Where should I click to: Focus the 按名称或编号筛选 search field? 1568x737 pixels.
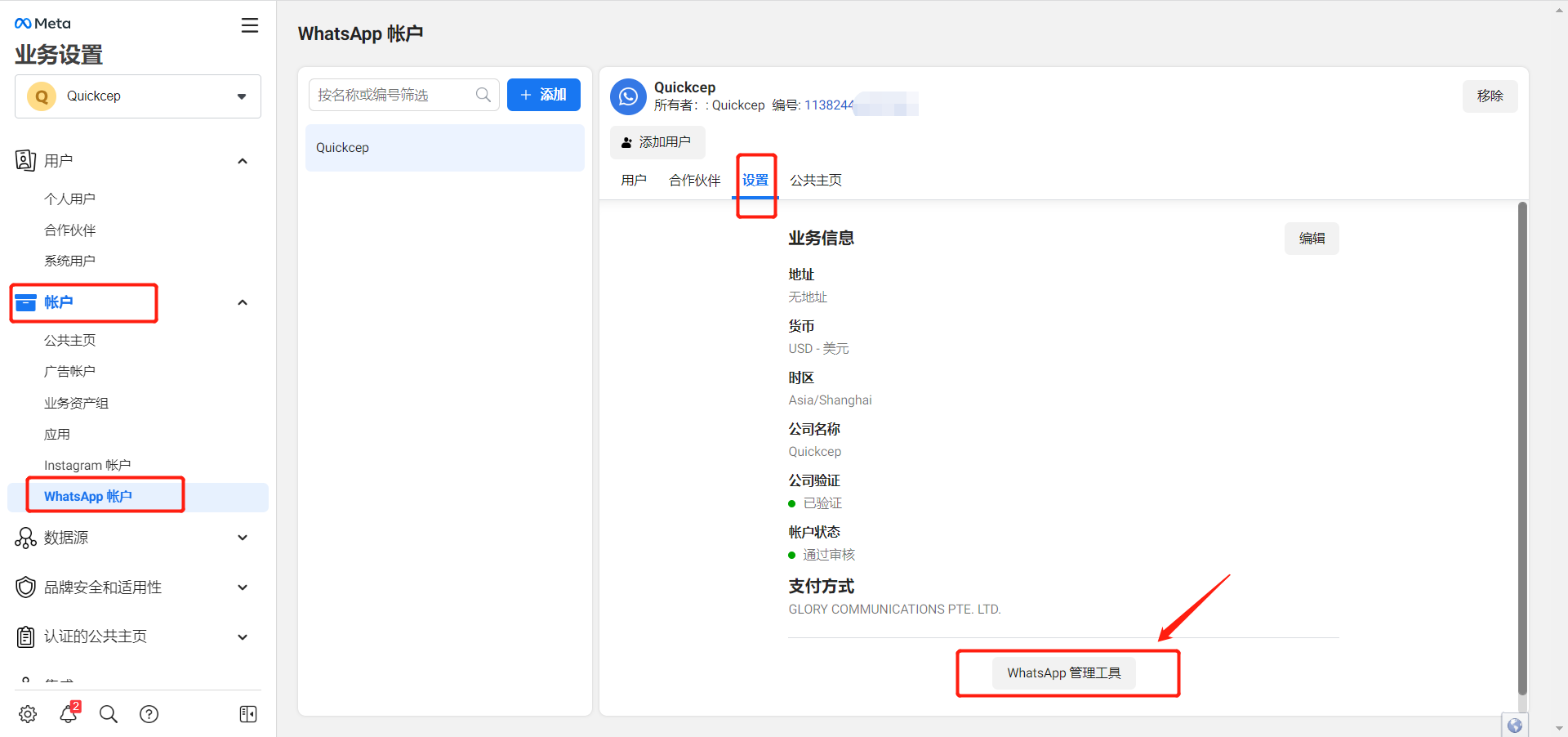coord(403,95)
